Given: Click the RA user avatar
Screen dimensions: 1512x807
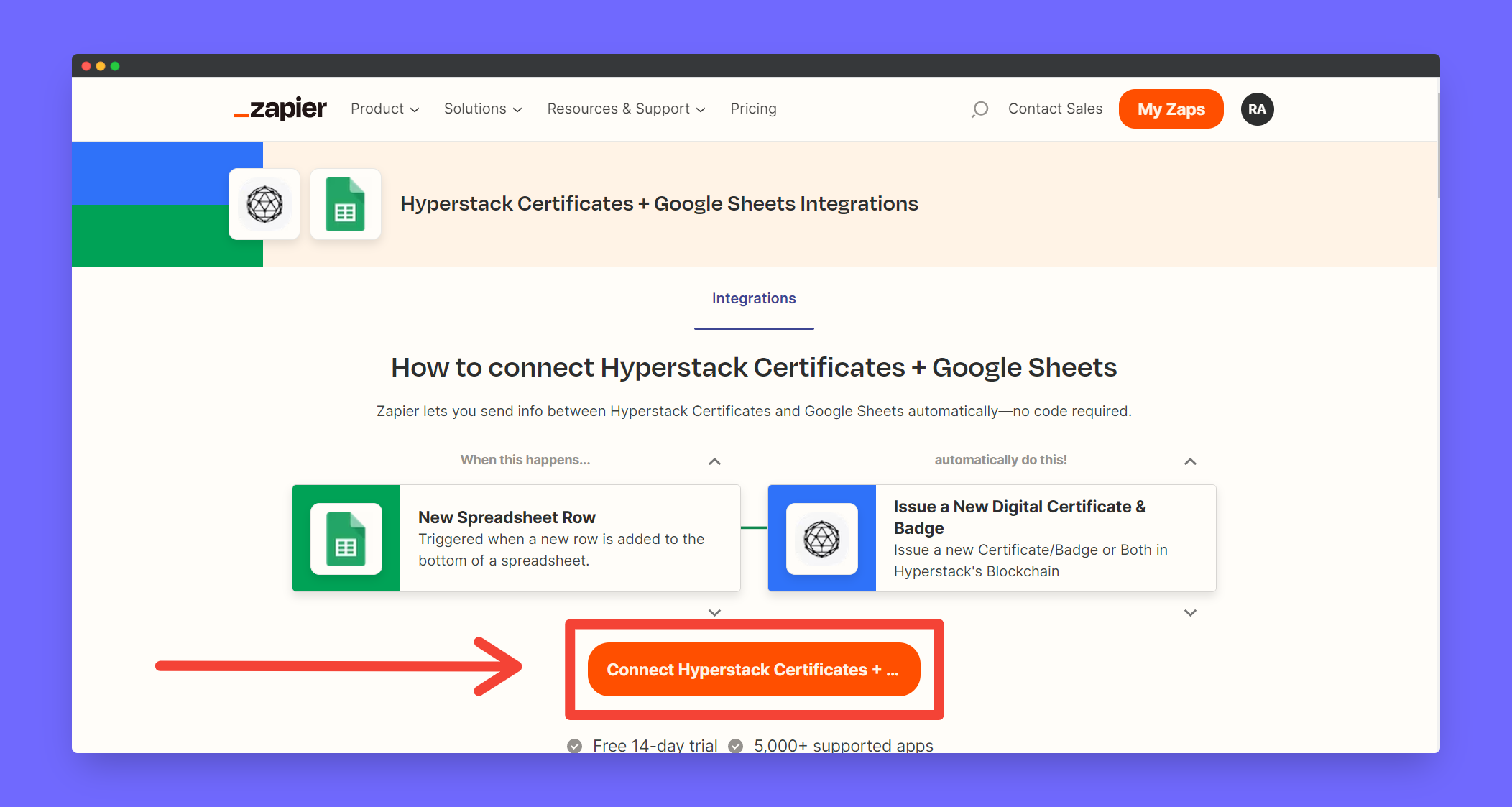Looking at the screenshot, I should tap(1257, 109).
